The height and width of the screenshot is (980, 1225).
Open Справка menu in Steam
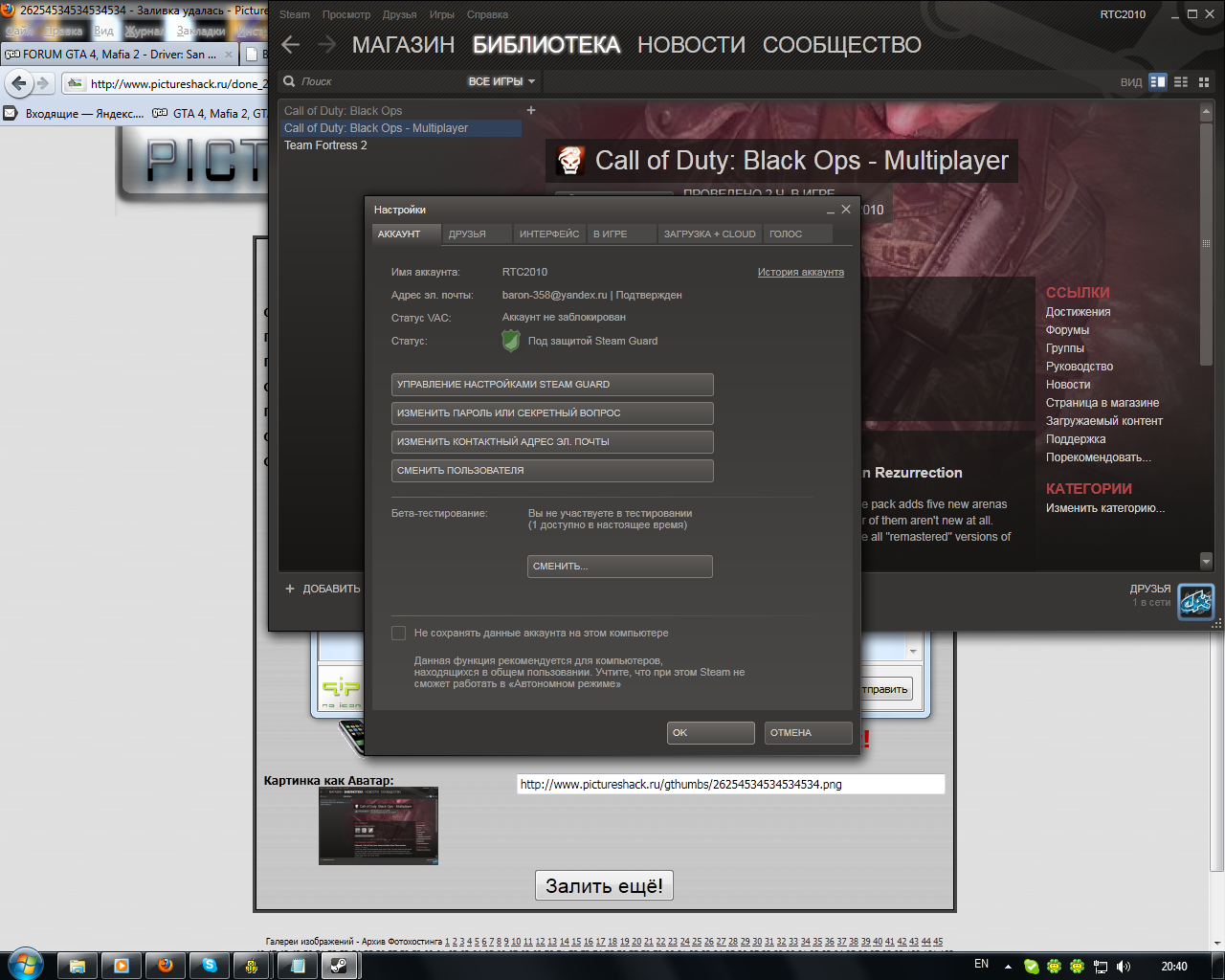click(487, 14)
